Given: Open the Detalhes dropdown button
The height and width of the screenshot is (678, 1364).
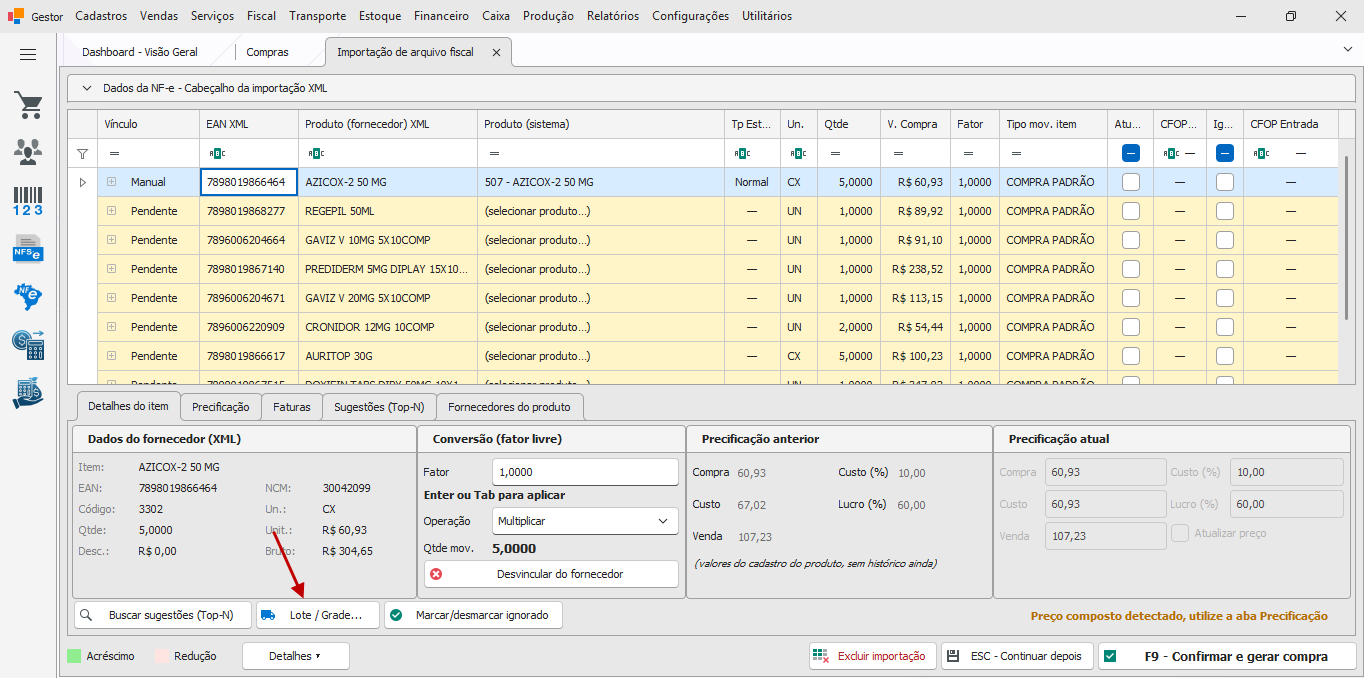Looking at the screenshot, I should [x=296, y=656].
